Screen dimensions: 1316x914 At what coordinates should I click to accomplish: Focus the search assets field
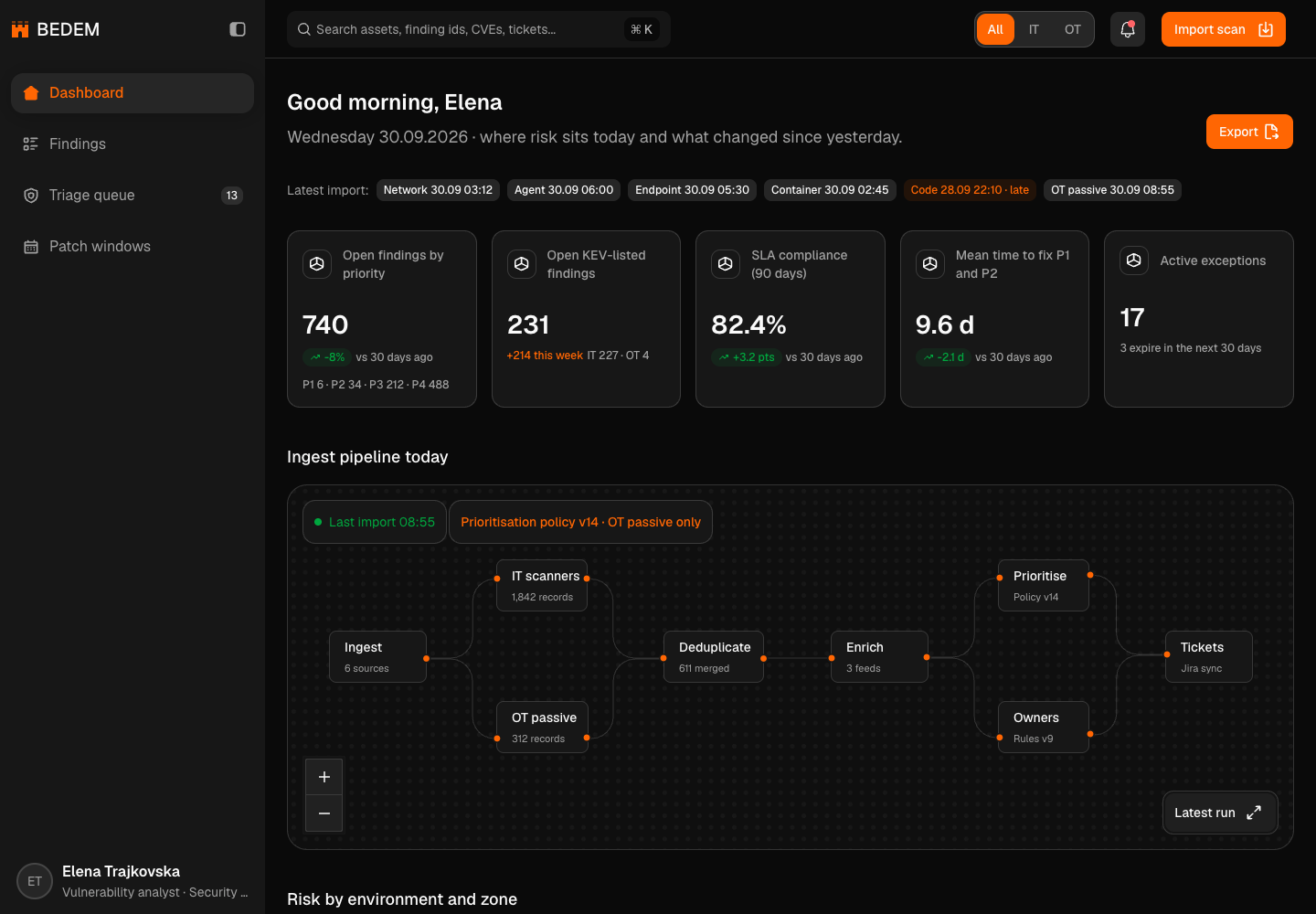coord(479,29)
